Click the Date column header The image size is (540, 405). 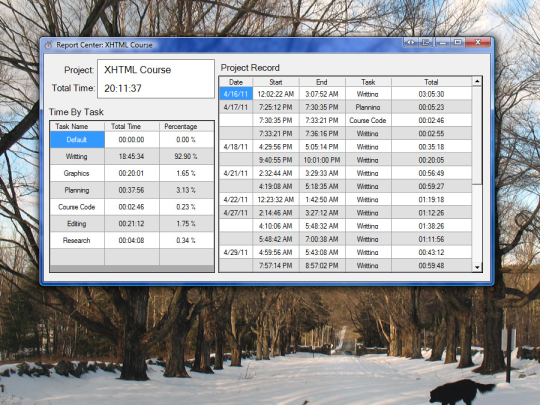tap(236, 82)
